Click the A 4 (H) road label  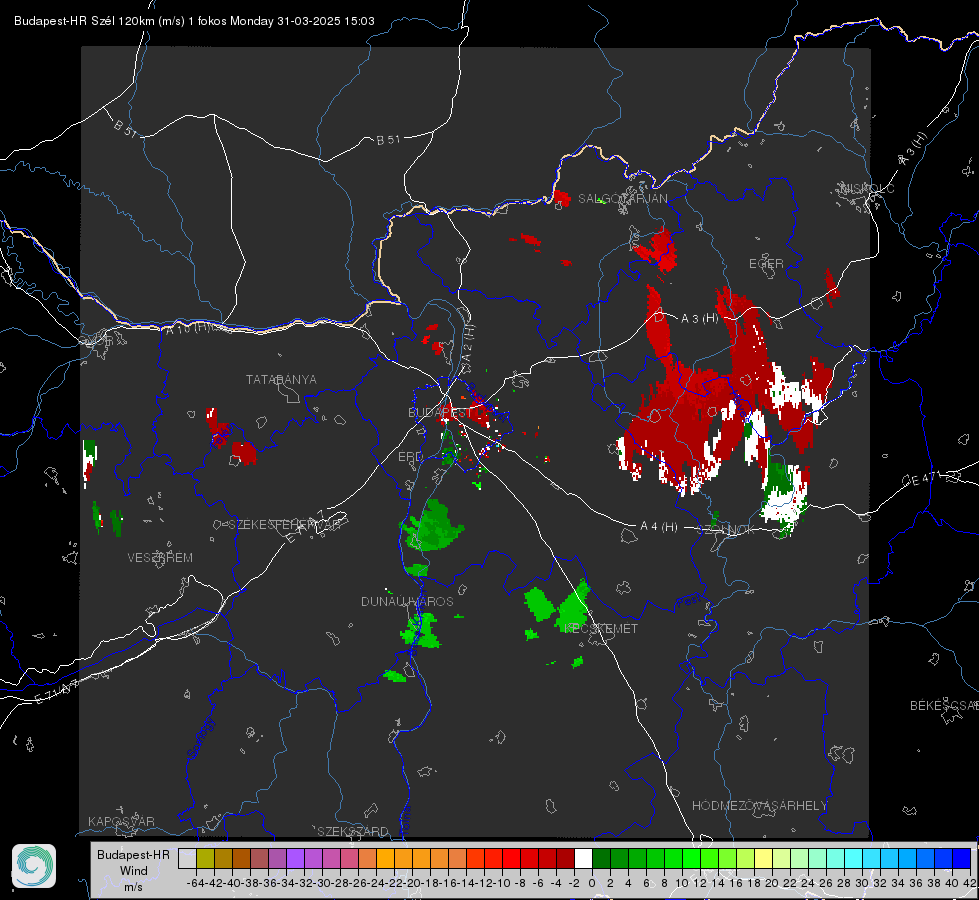(659, 527)
